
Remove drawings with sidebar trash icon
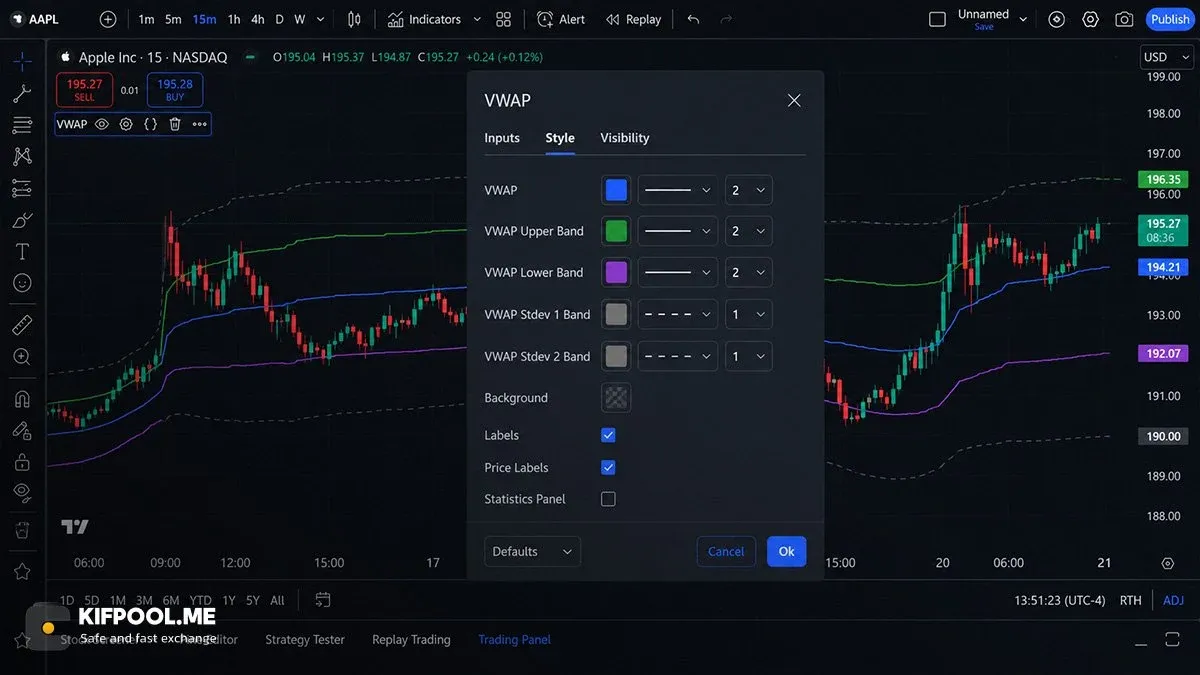click(22, 529)
